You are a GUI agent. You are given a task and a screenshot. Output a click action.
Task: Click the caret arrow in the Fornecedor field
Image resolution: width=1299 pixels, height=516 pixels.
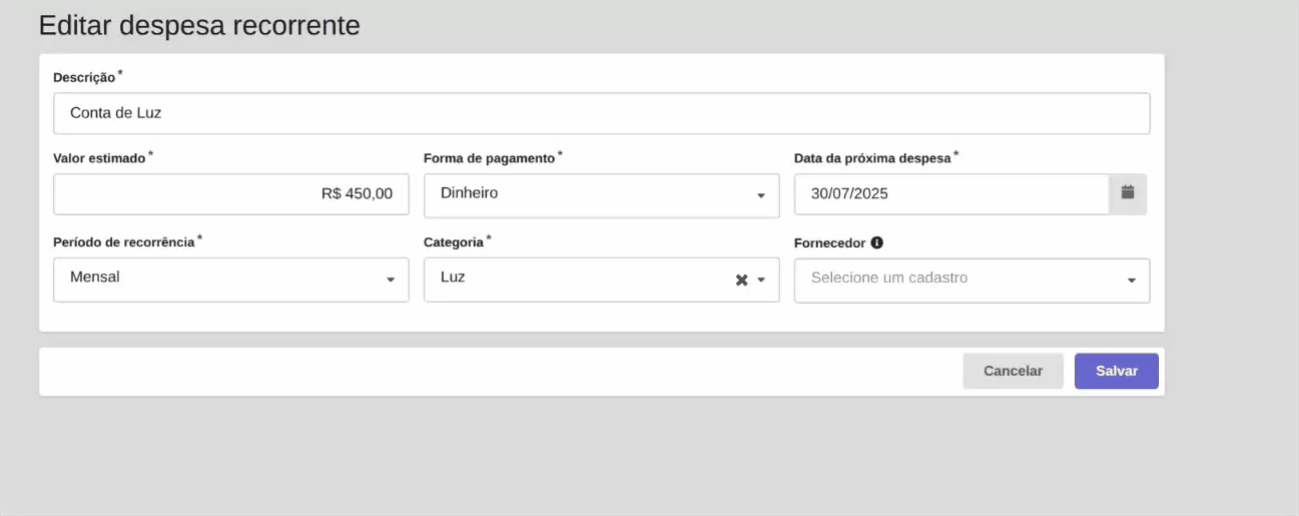pos(1131,281)
